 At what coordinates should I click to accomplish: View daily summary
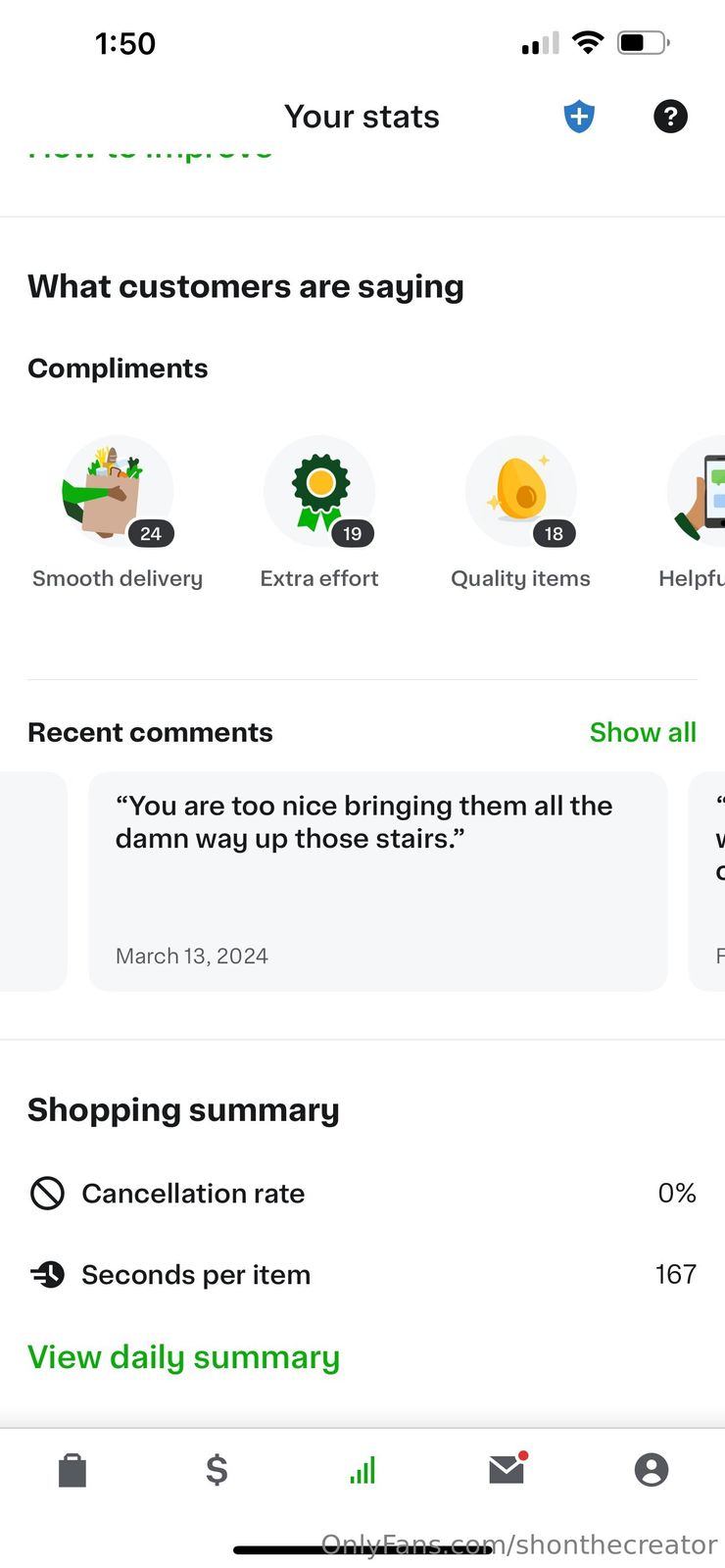[183, 1357]
